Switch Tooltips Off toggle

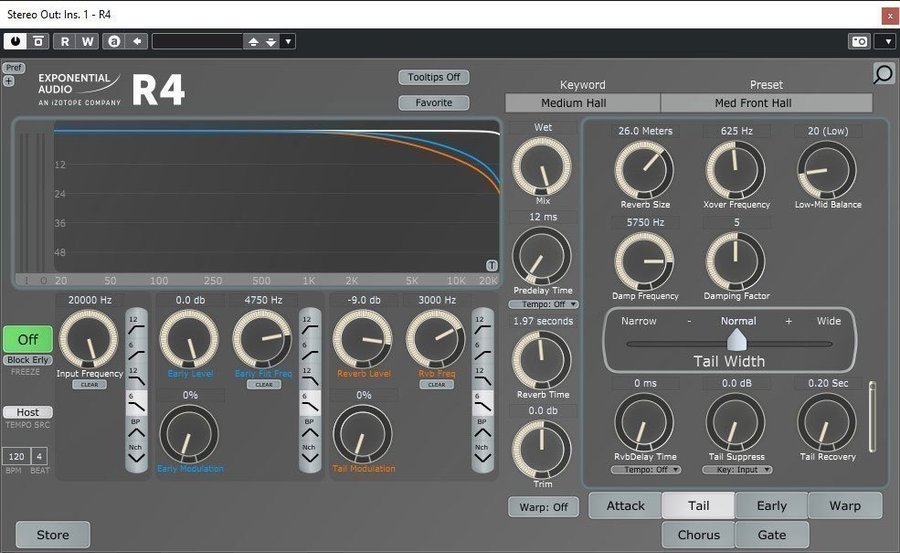point(434,77)
